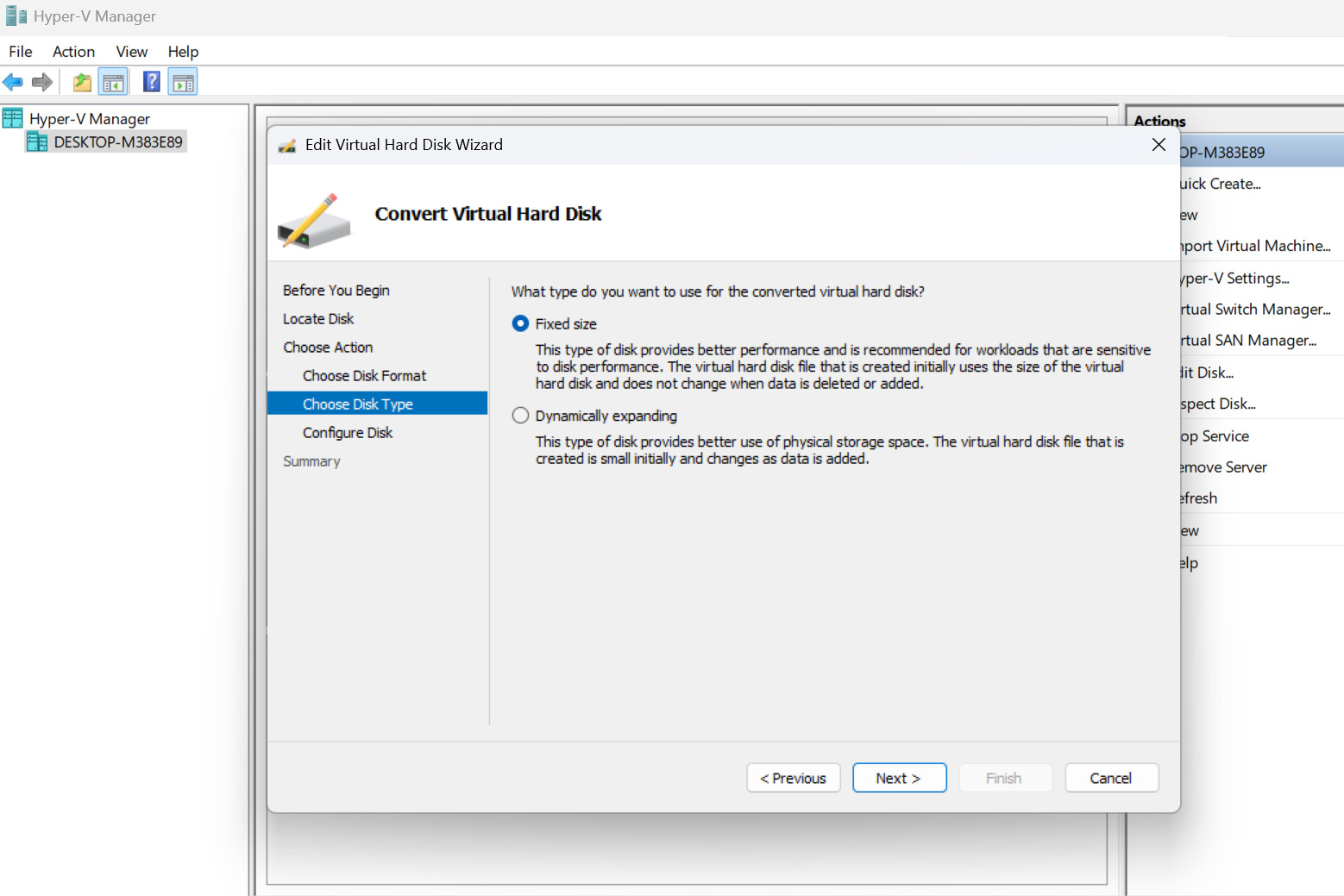Toggle the Show/Hide Action Pane icon

point(183,82)
